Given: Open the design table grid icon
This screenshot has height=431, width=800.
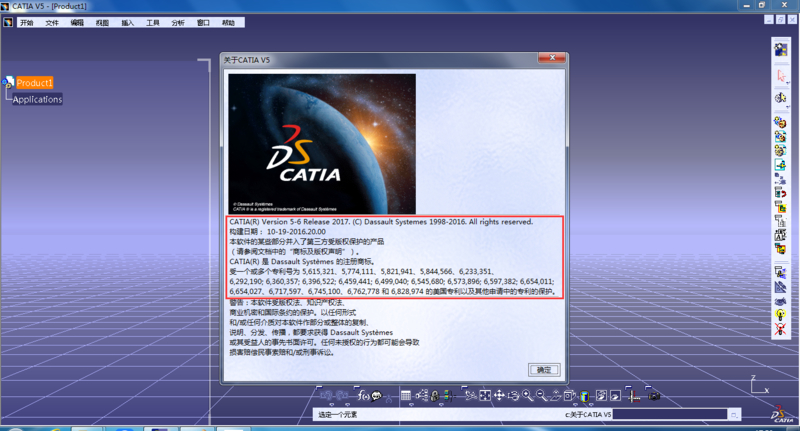Looking at the screenshot, I should pyautogui.click(x=406, y=396).
